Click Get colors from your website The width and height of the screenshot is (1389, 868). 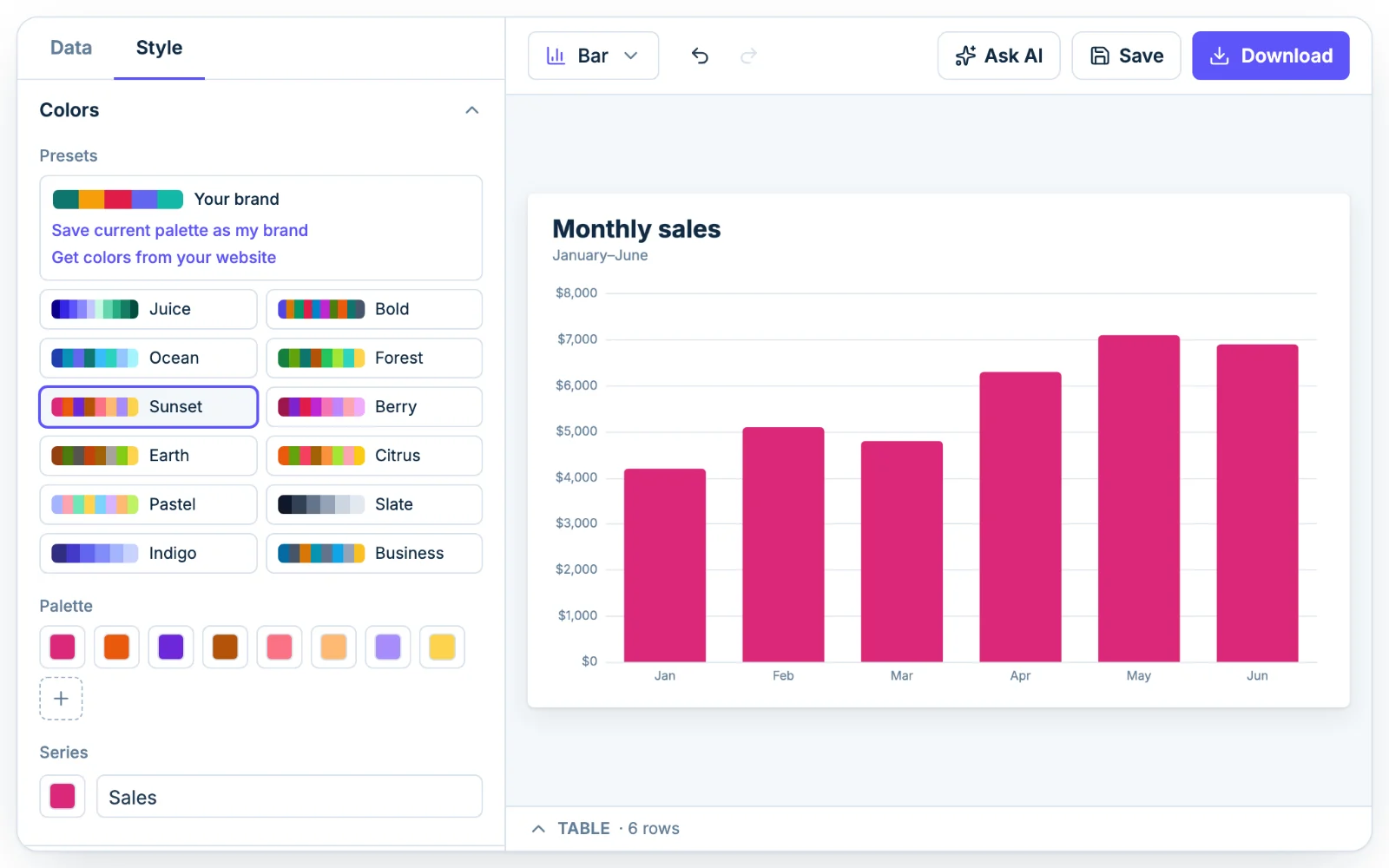coord(164,257)
